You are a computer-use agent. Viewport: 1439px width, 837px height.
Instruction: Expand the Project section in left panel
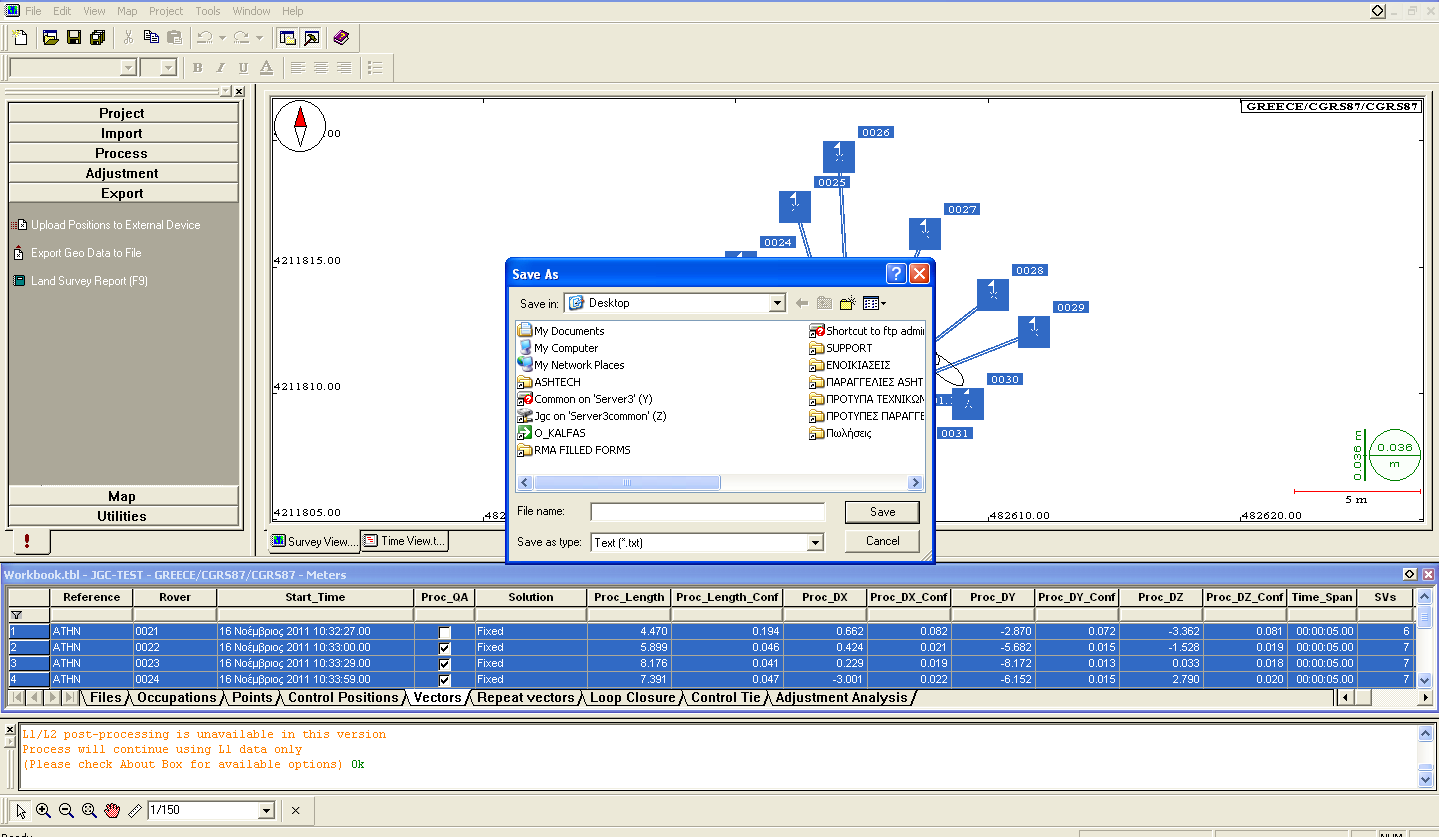tap(122, 113)
